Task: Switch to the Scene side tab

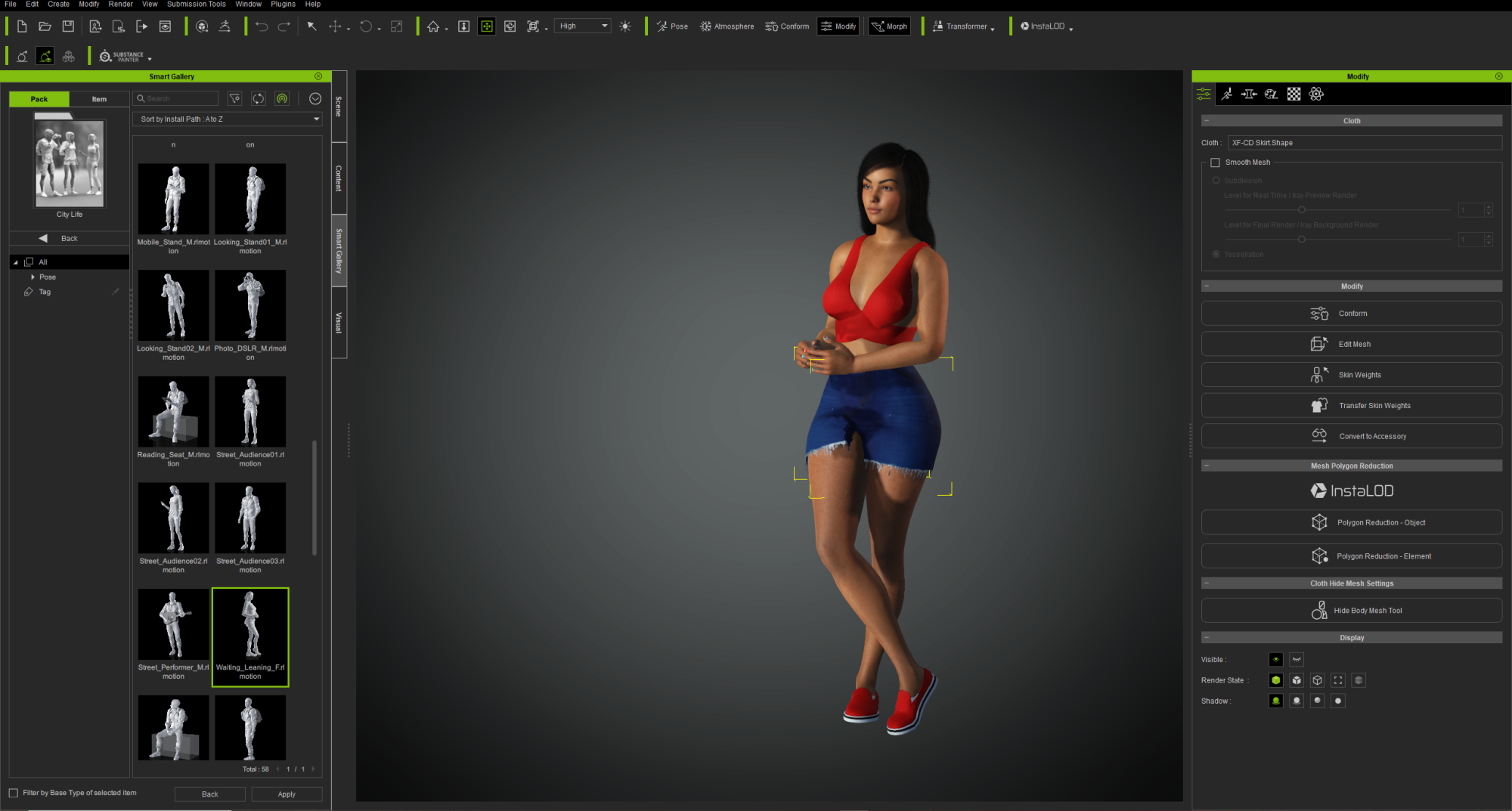Action: click(339, 106)
